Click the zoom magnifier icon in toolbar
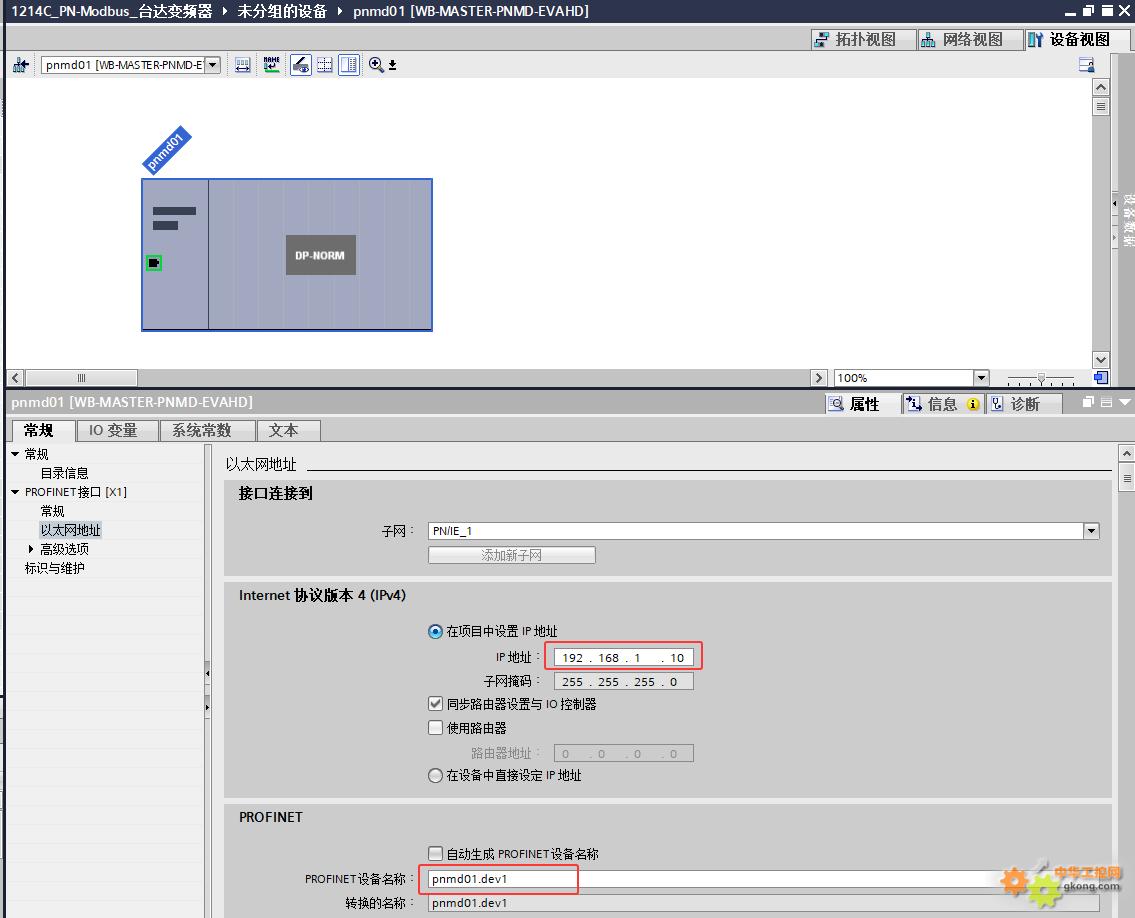1135x918 pixels. pos(377,65)
